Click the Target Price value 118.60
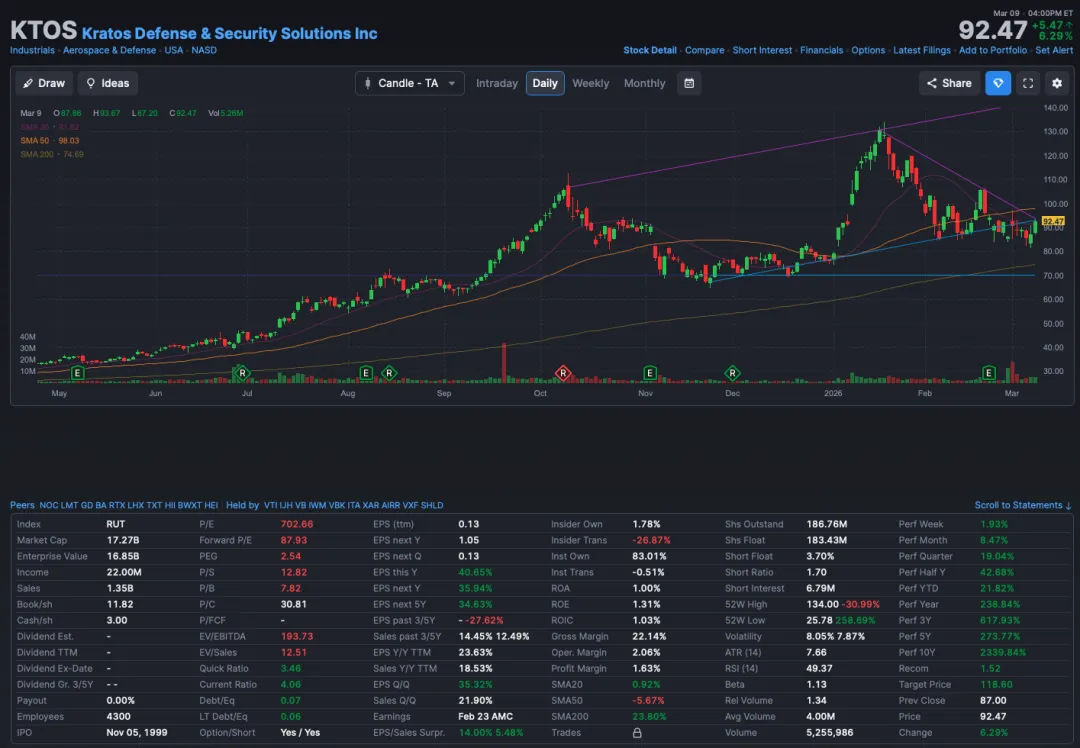 point(996,685)
